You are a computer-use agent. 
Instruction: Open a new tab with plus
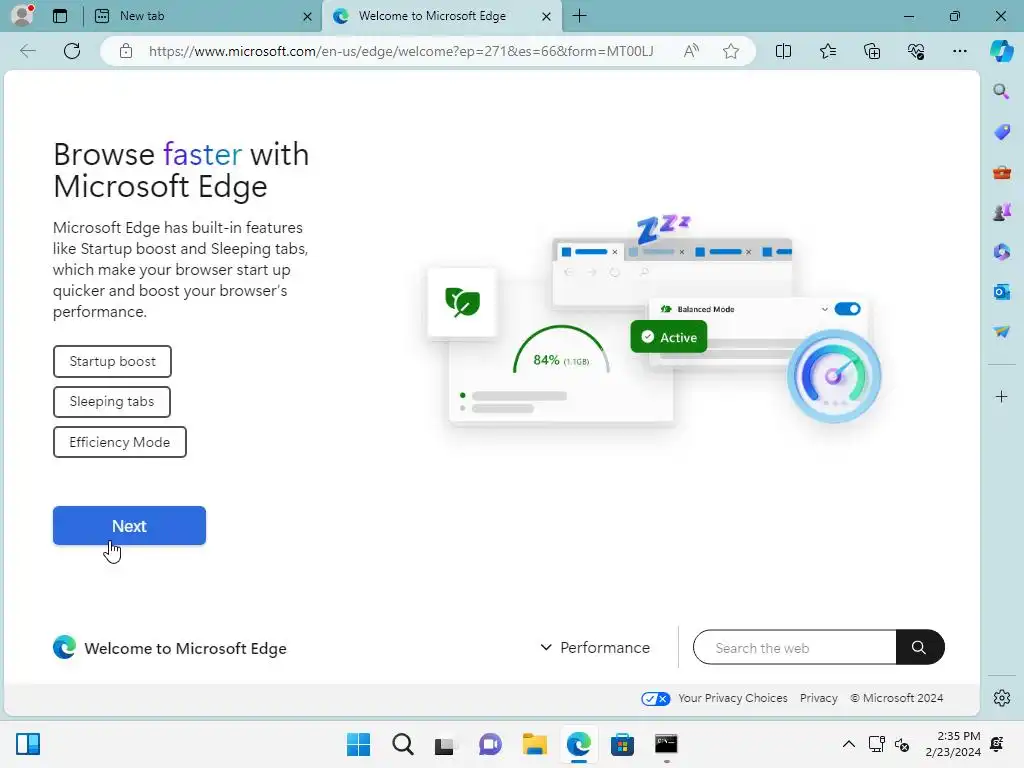[x=579, y=16]
